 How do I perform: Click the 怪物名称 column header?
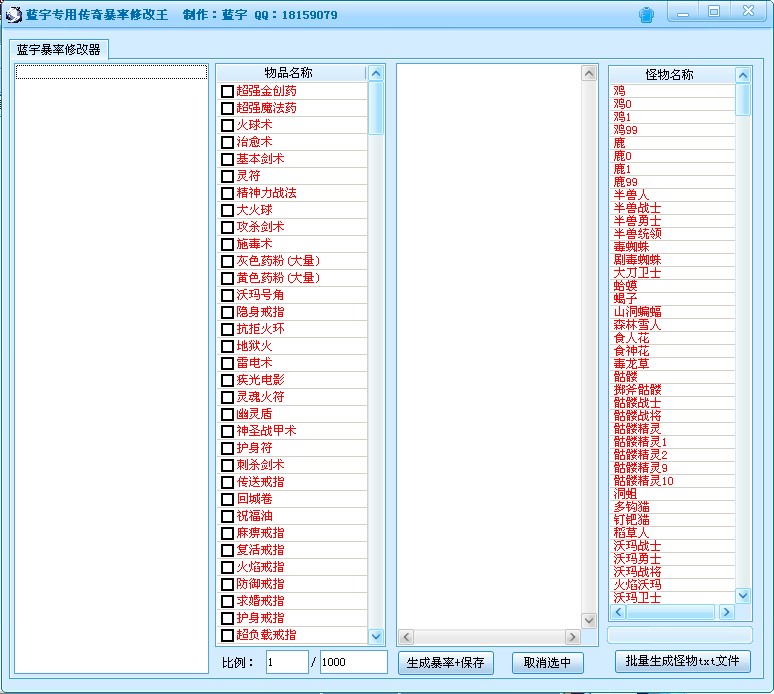click(x=670, y=75)
